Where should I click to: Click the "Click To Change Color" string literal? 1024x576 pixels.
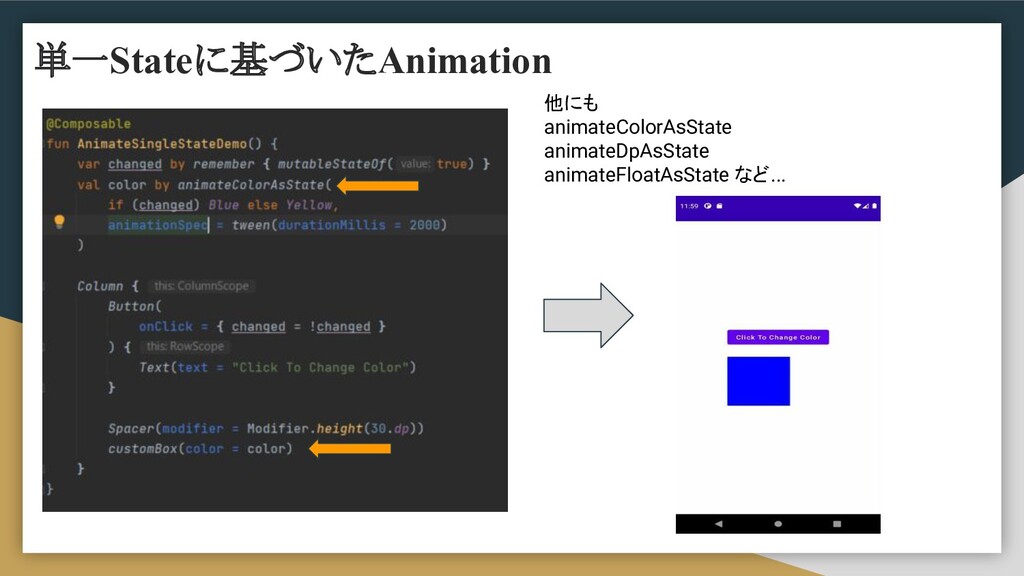320,367
